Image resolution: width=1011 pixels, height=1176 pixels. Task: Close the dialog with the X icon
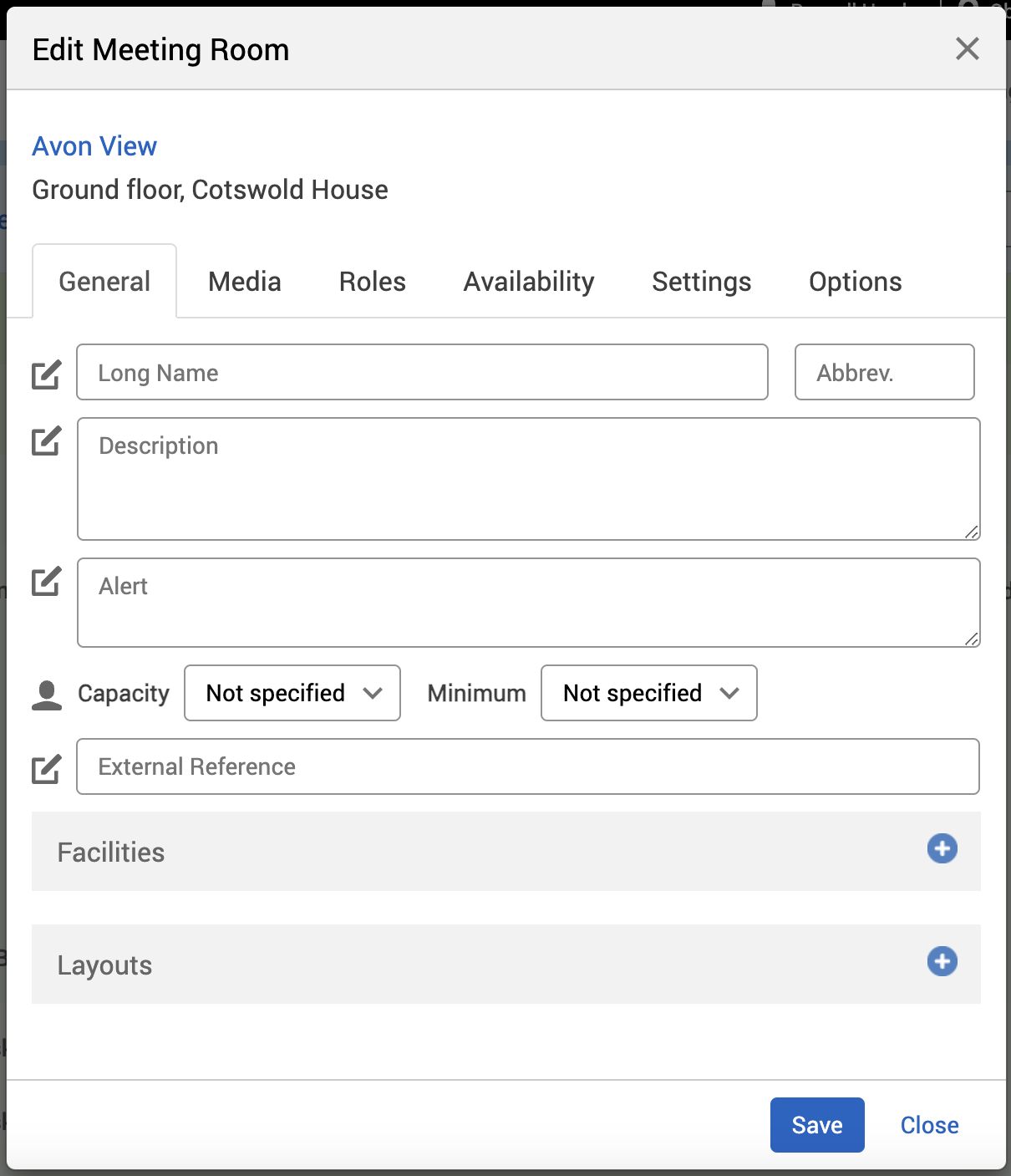967,49
